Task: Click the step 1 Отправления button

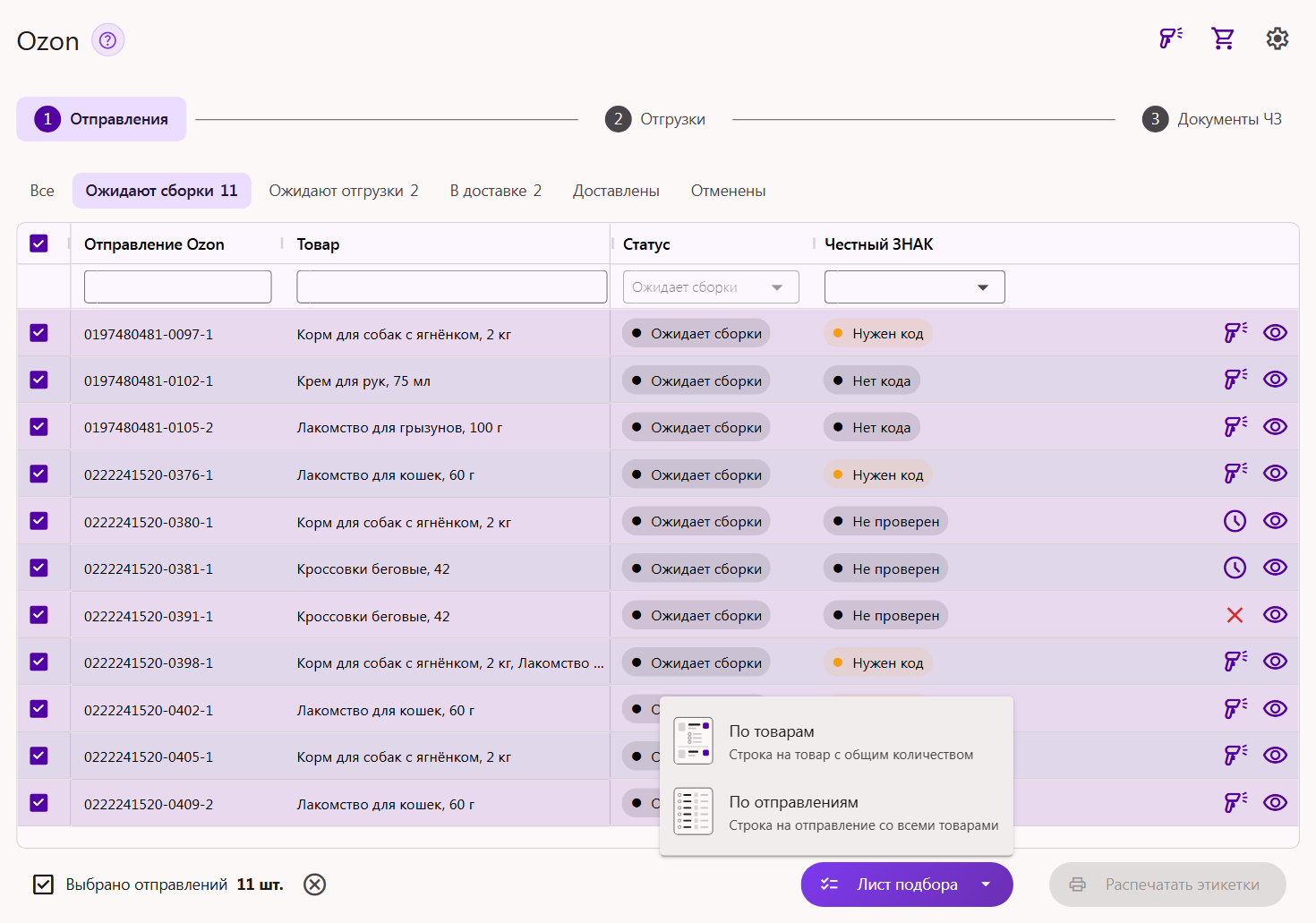Action: [101, 119]
